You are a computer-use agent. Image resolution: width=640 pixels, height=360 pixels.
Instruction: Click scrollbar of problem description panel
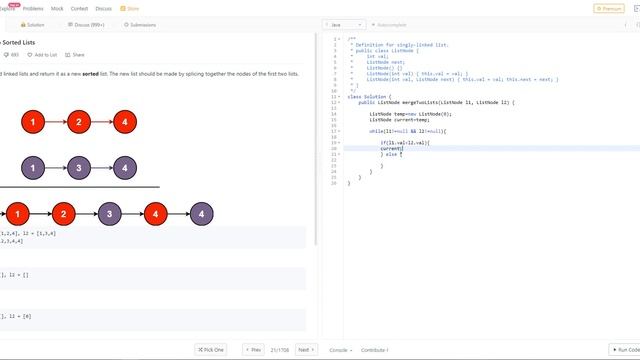[316, 139]
